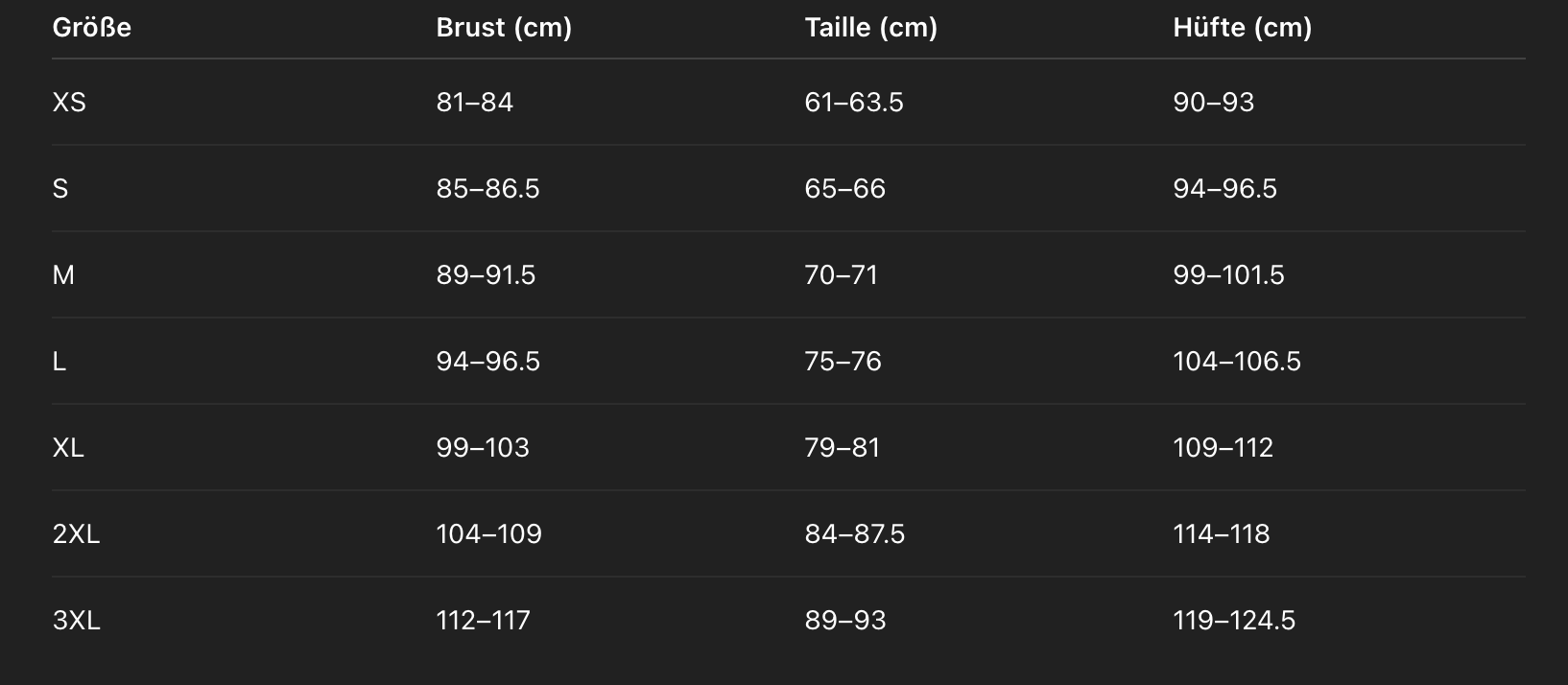Select the S size row label
This screenshot has height=685, width=1568.
(60, 189)
